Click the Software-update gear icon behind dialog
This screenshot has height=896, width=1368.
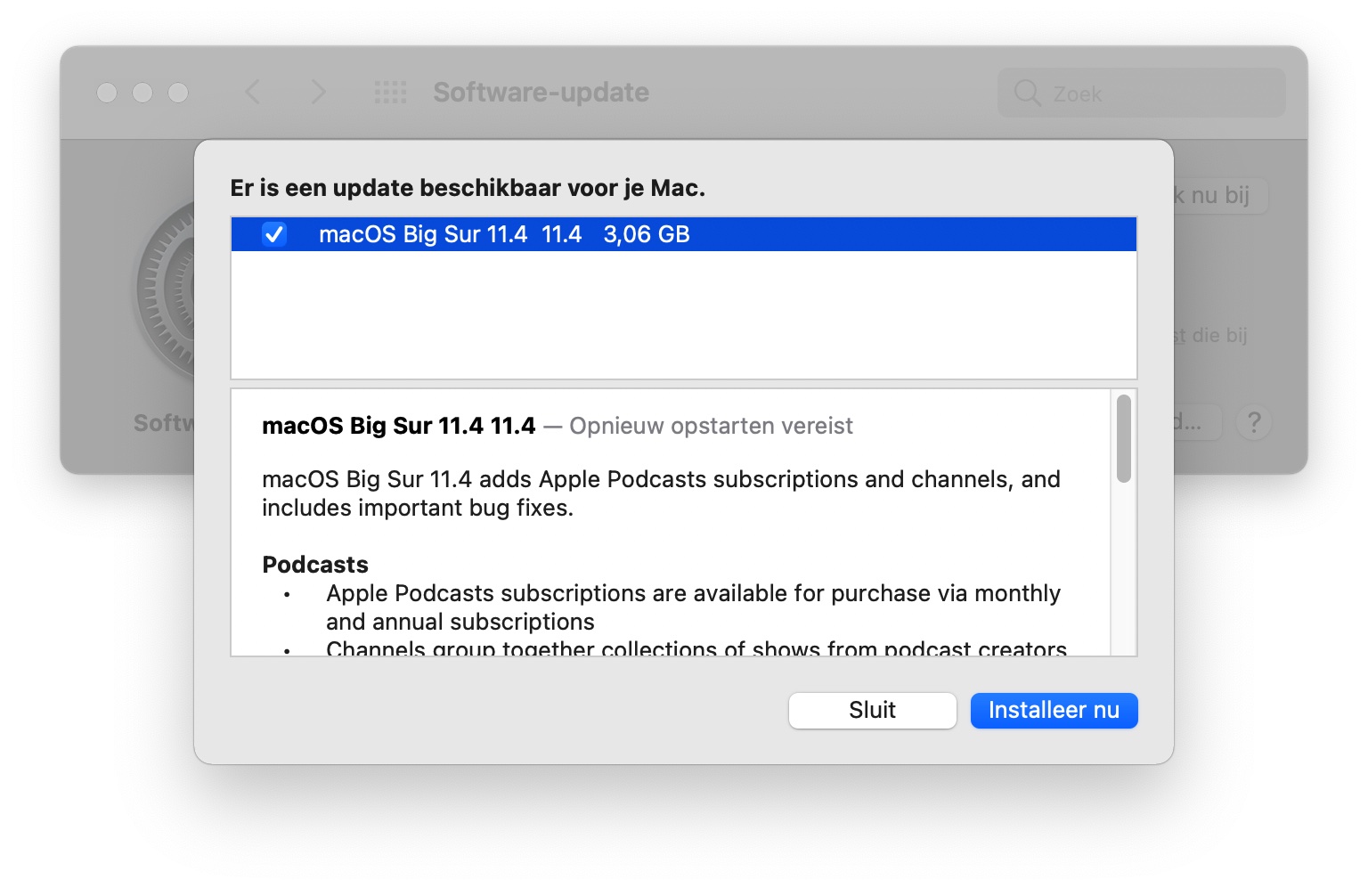[165, 289]
